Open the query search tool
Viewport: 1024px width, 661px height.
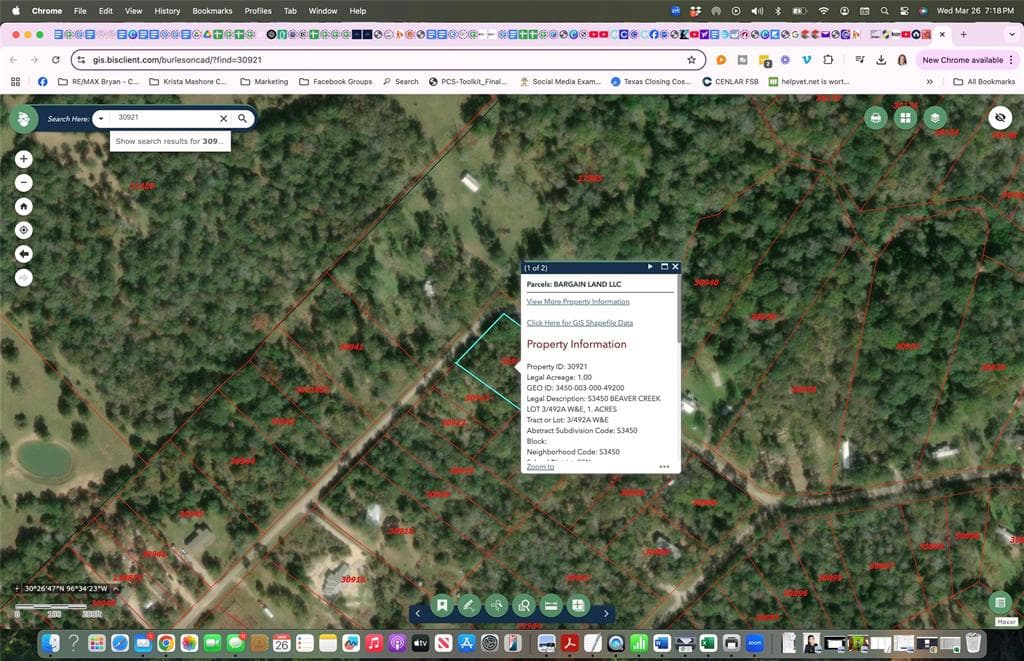coord(524,605)
